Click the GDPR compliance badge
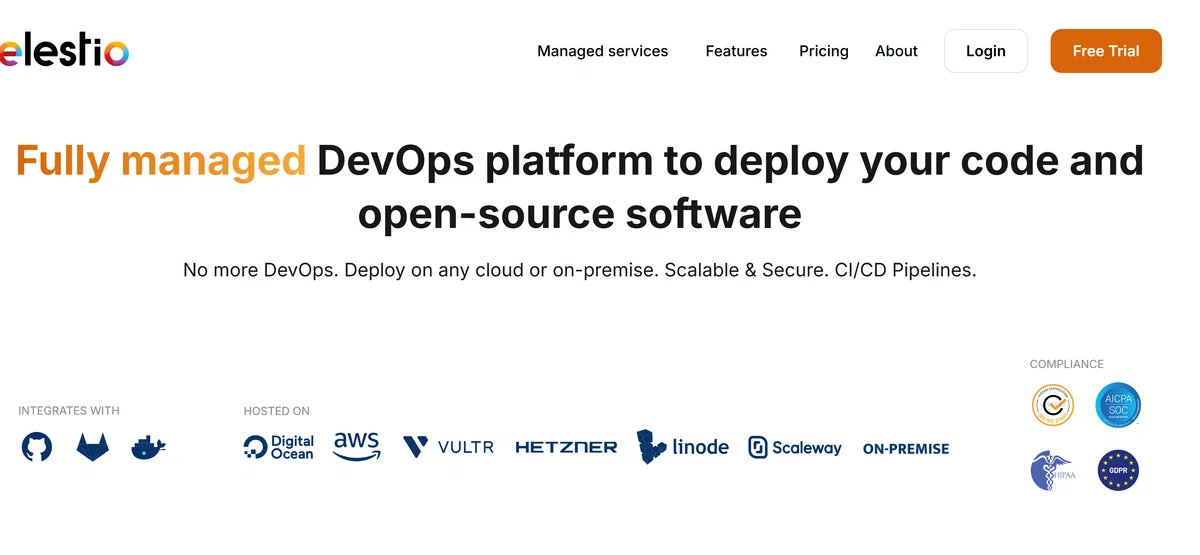The height and width of the screenshot is (555, 1200). click(1118, 470)
